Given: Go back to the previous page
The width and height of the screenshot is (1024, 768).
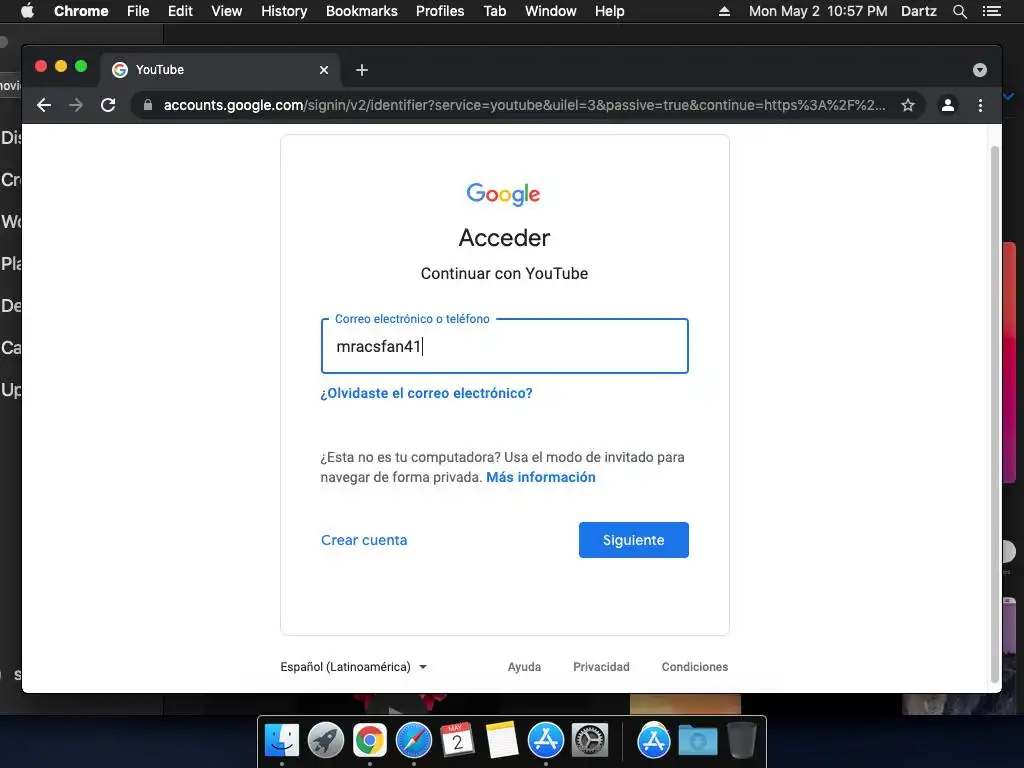Looking at the screenshot, I should point(44,105).
